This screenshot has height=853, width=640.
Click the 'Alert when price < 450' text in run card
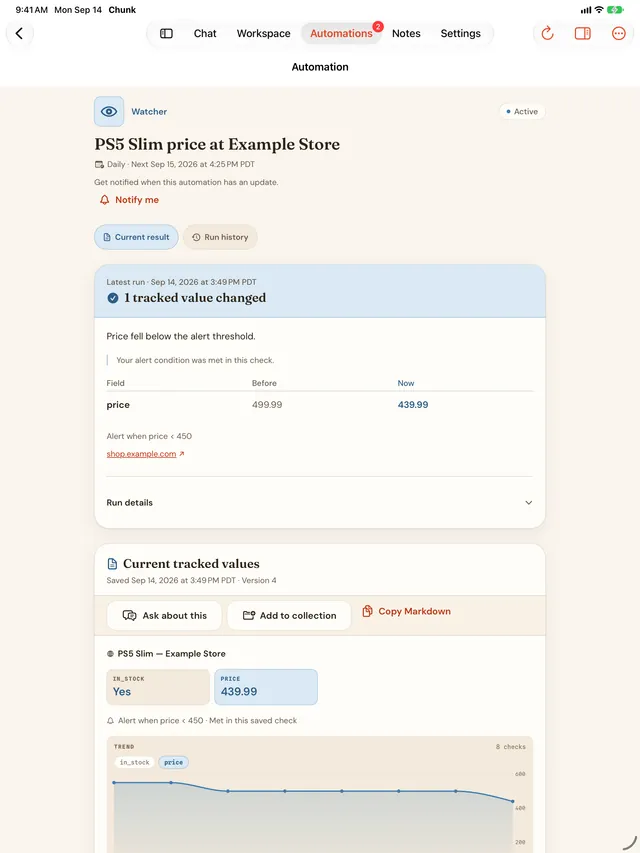pos(149,436)
